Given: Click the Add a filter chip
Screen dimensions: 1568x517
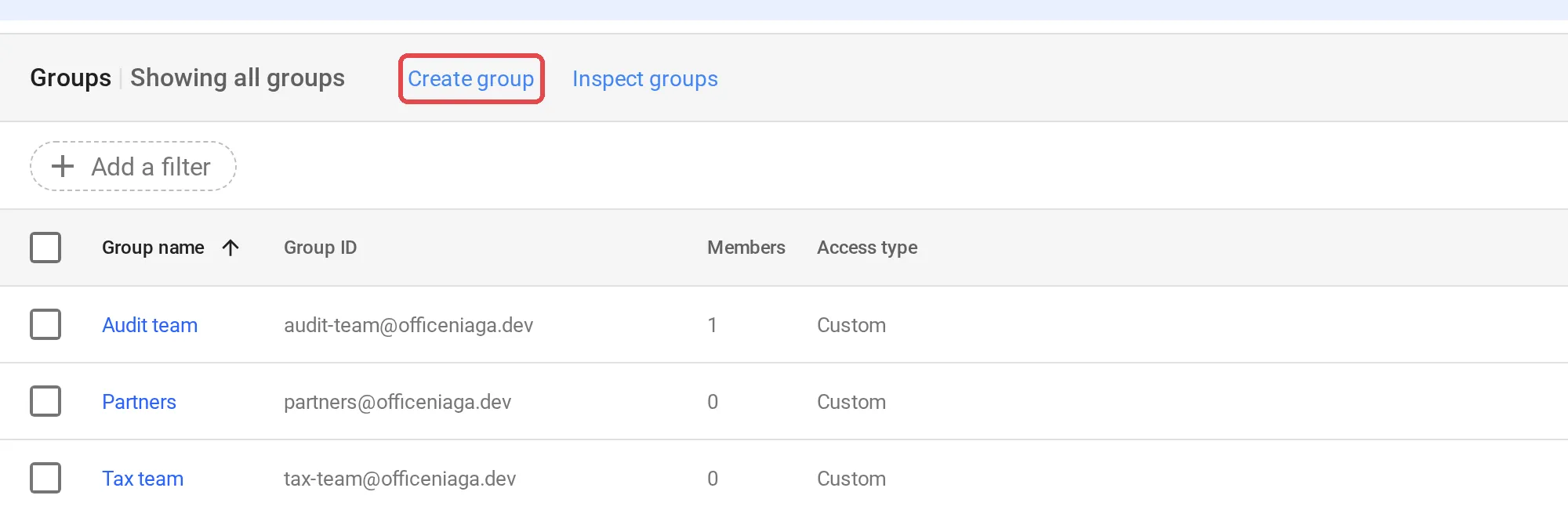Looking at the screenshot, I should point(133,166).
